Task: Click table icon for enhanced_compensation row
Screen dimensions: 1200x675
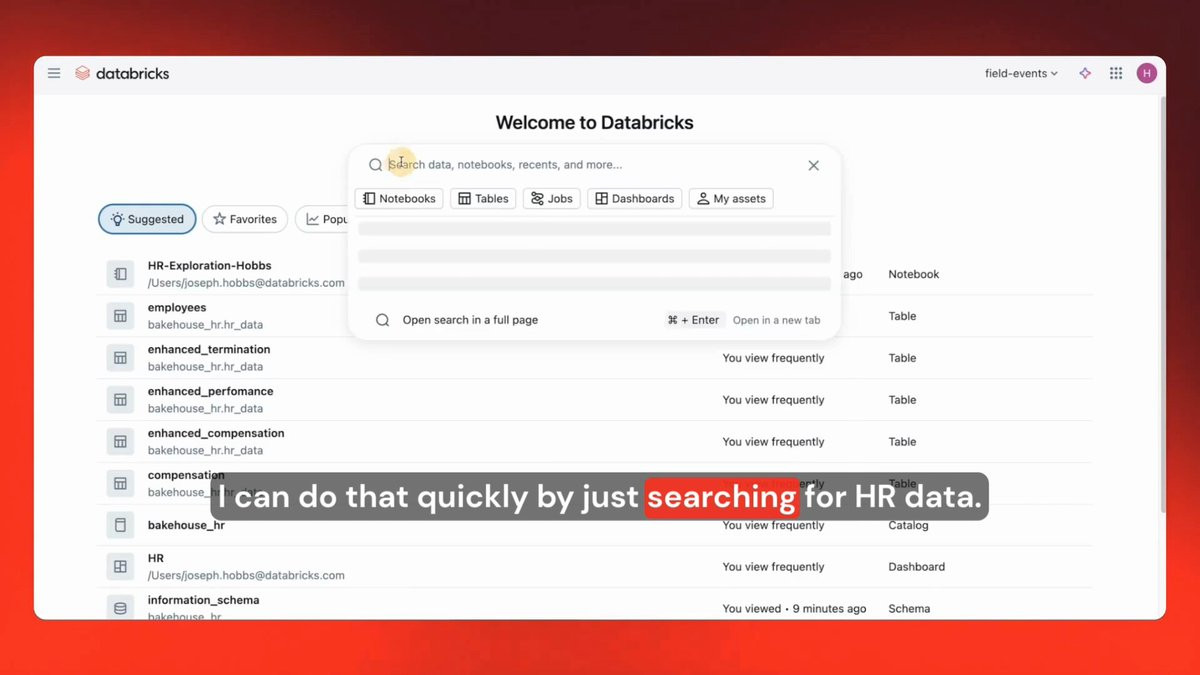Action: (120, 442)
